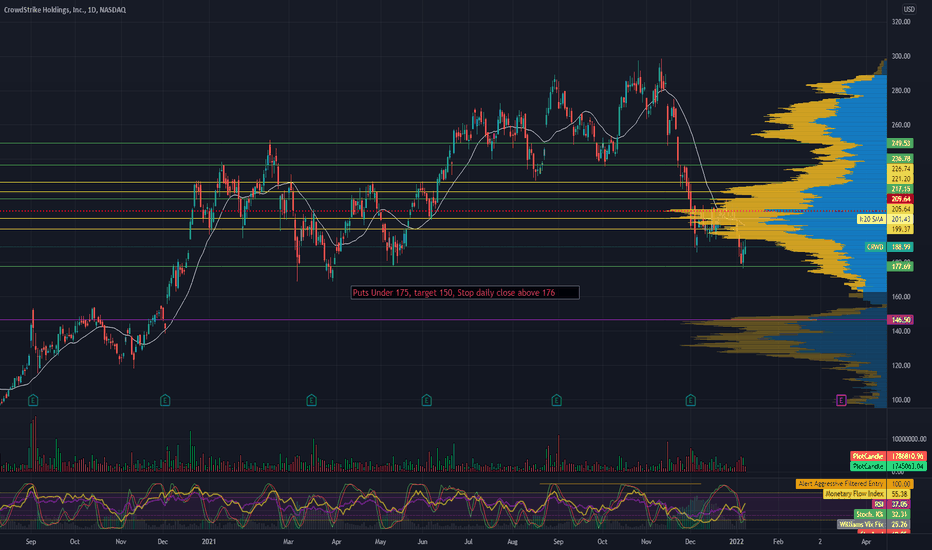Click the CRWD ticker price label
932x550 pixels.
click(875, 247)
